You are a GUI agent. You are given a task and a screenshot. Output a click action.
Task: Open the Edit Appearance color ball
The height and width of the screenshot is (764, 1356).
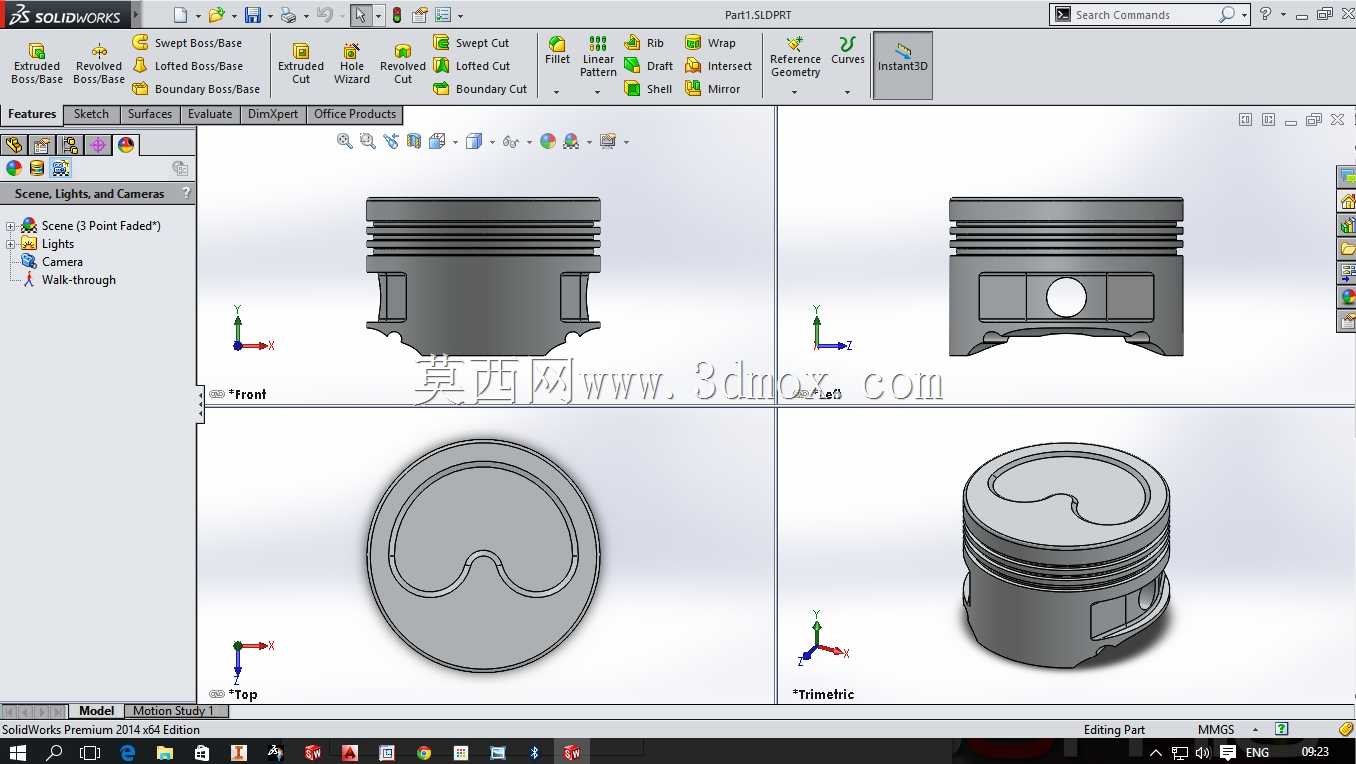(x=548, y=142)
